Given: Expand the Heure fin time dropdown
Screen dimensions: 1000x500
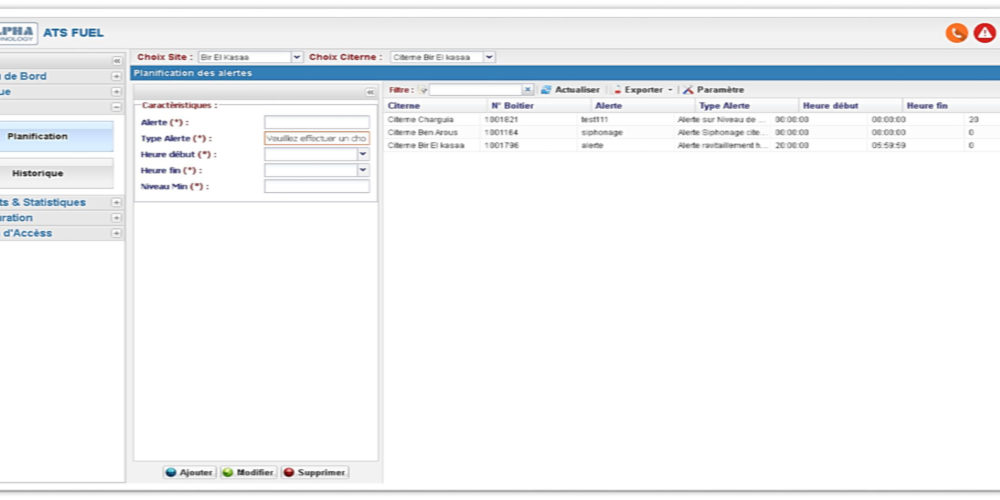Looking at the screenshot, I should pos(363,171).
